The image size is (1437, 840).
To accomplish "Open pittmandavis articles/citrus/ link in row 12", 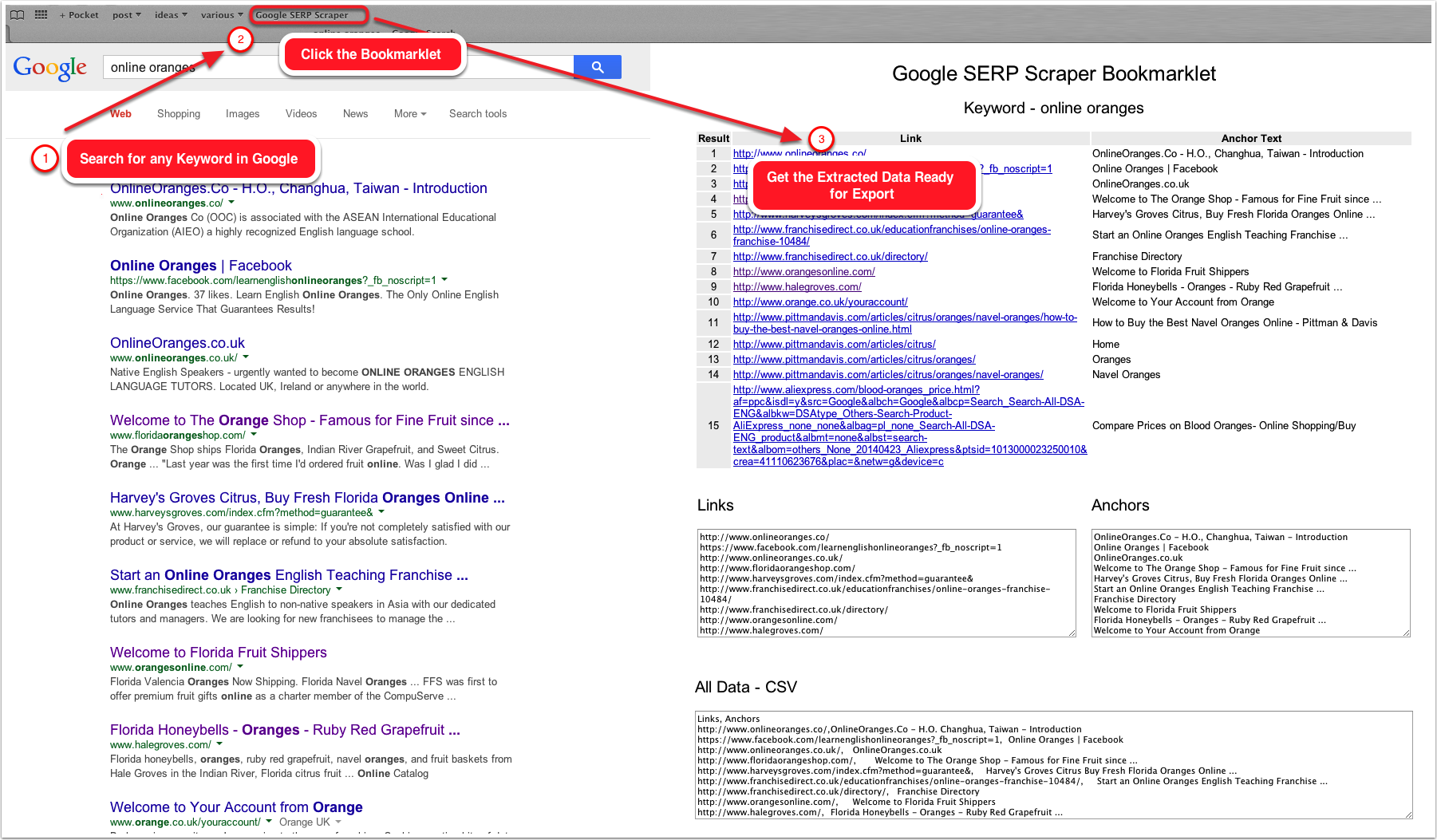I will point(835,344).
